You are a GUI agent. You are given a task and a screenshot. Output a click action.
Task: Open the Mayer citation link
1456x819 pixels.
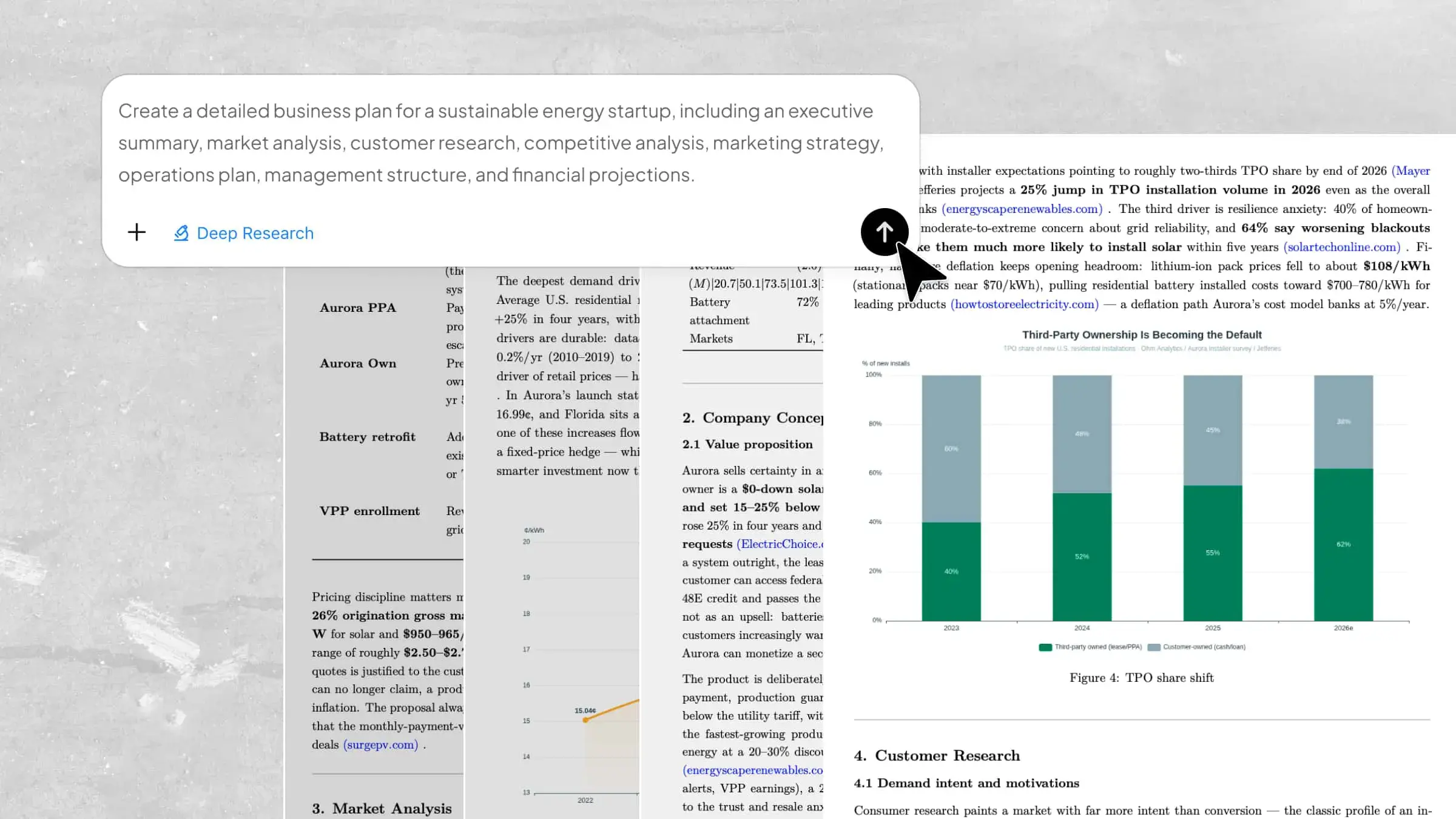[x=1410, y=170]
